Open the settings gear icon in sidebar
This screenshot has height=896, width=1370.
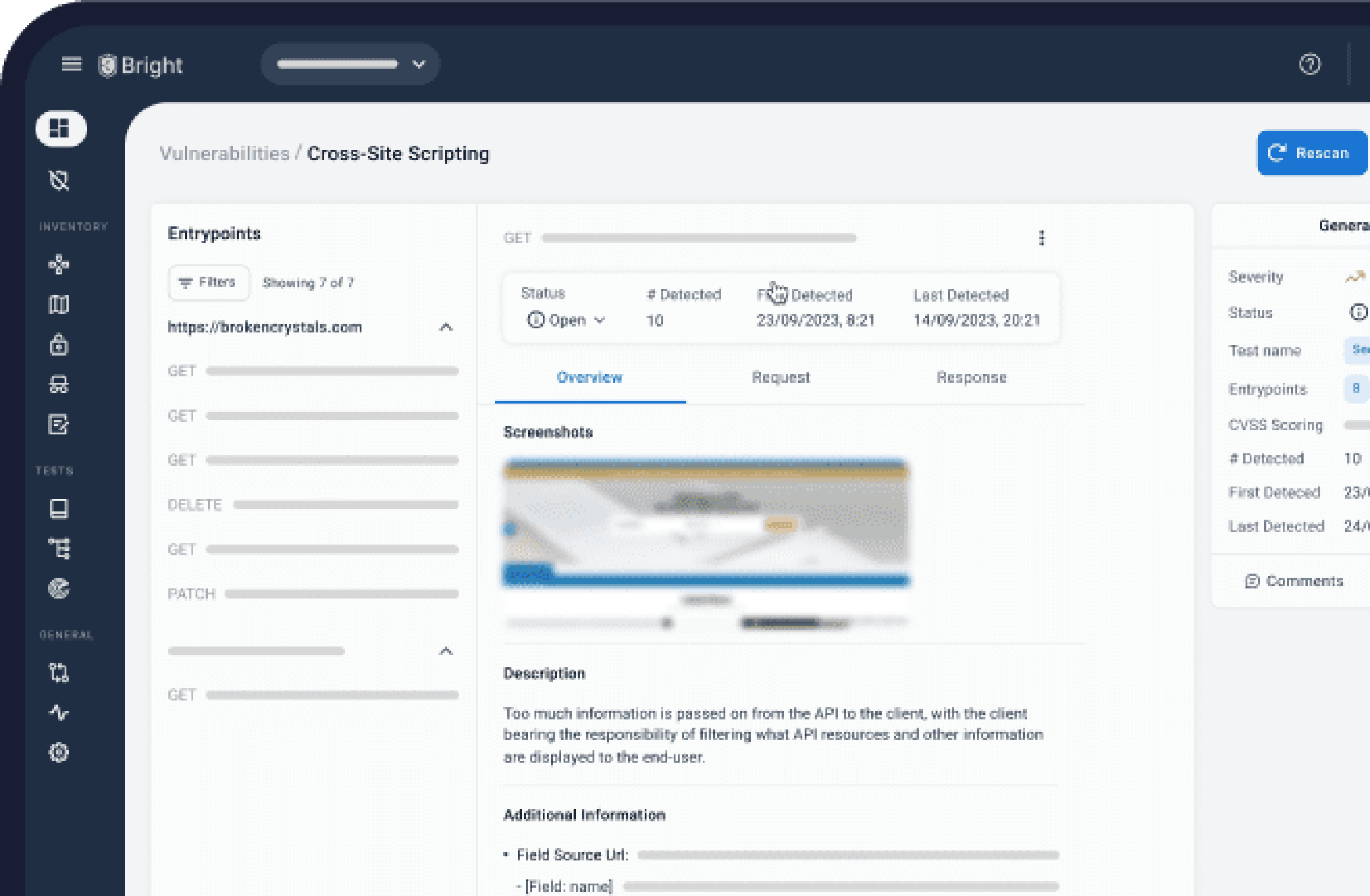click(x=58, y=753)
